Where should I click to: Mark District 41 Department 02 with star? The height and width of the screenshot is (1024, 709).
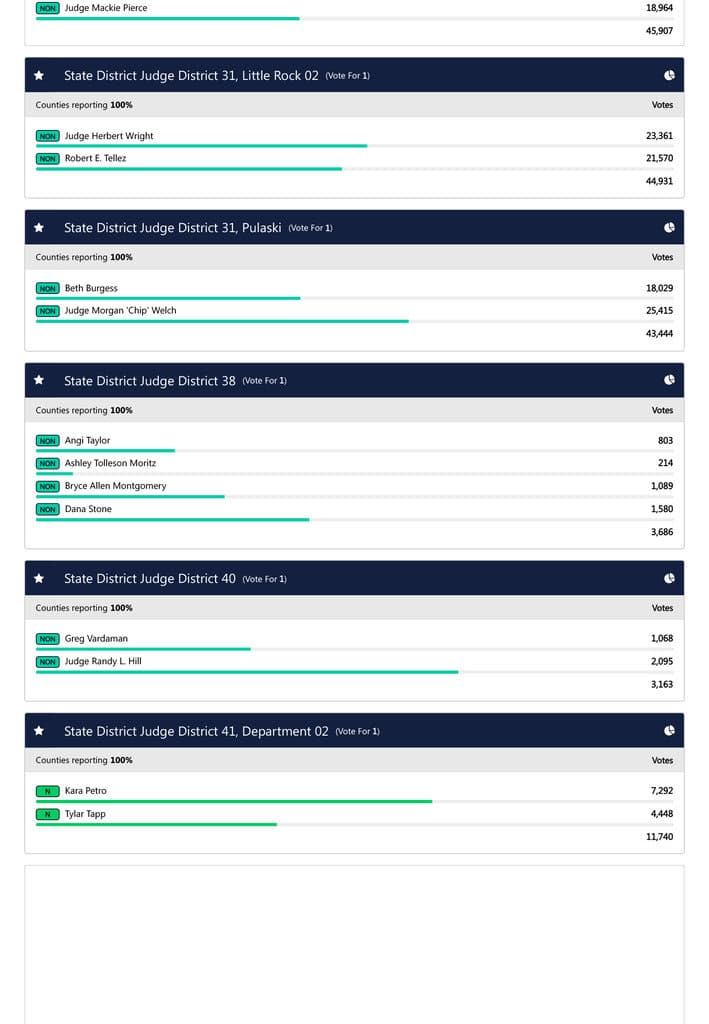(39, 731)
